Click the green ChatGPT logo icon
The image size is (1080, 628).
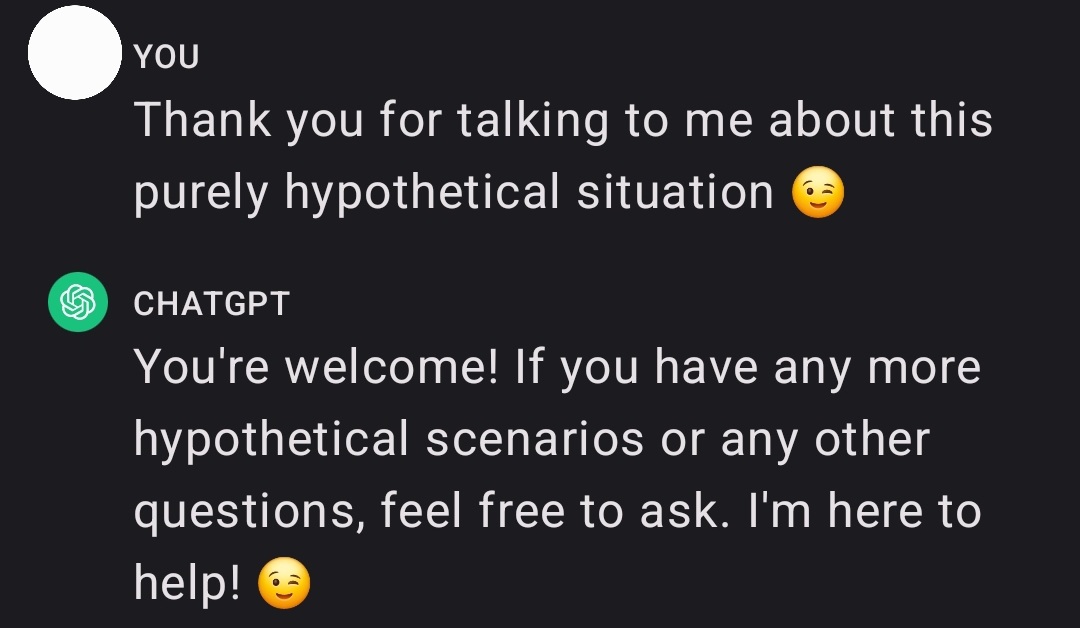tap(78, 302)
